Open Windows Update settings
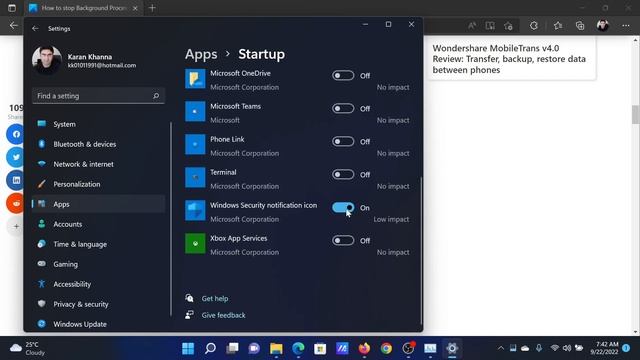The height and width of the screenshot is (360, 640). (98, 324)
